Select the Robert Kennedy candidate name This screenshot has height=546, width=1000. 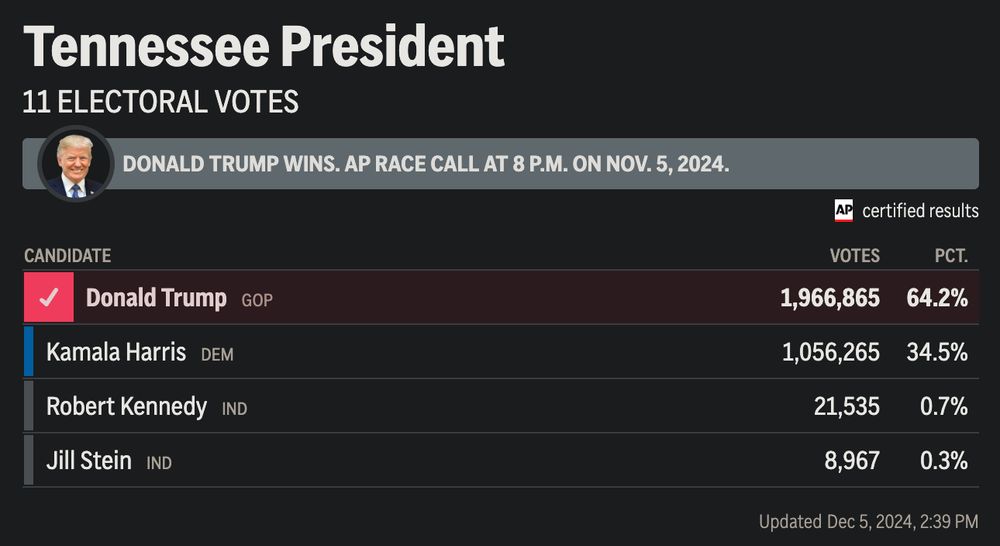(x=126, y=407)
